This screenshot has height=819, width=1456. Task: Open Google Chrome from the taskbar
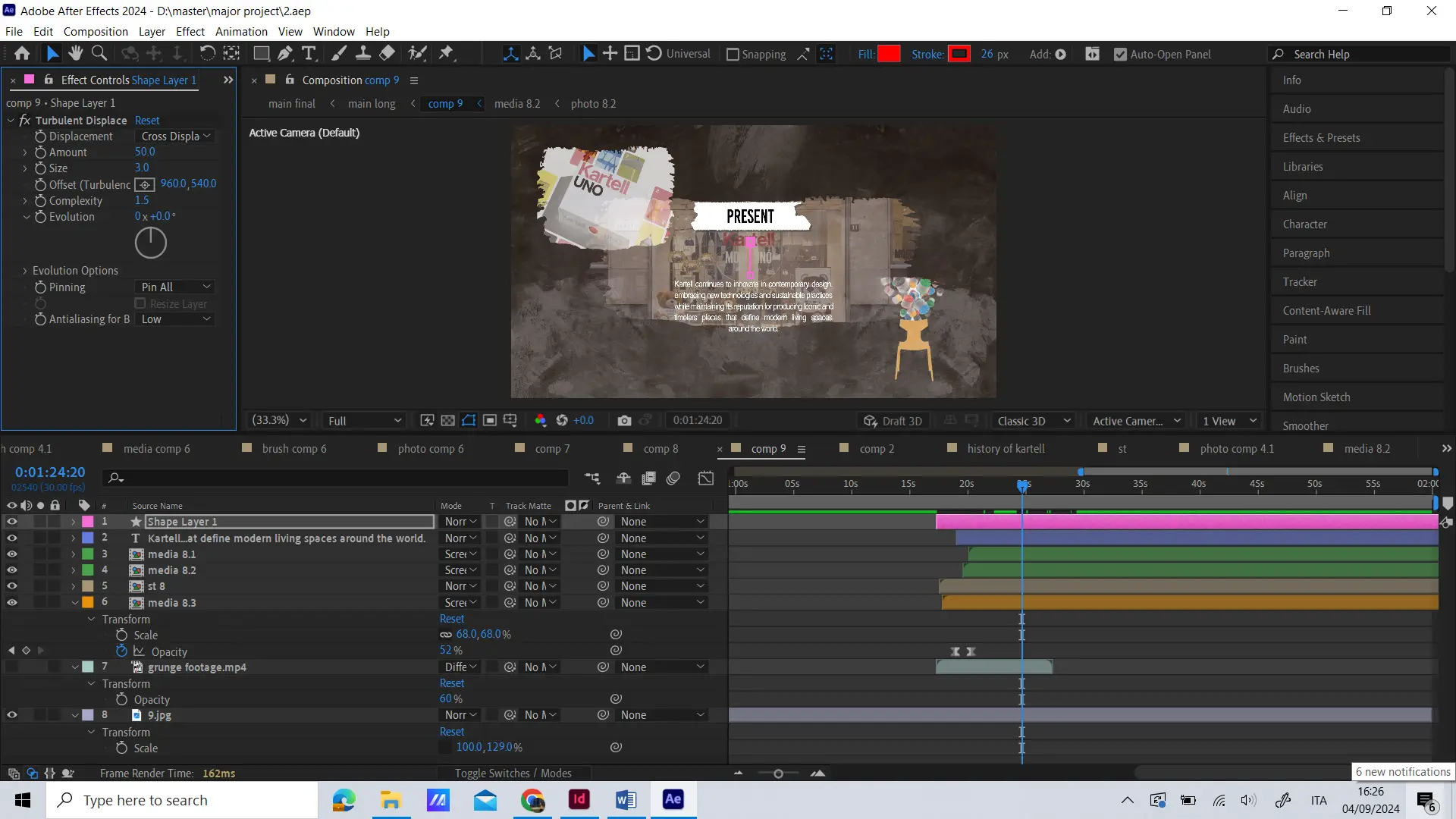[x=532, y=799]
